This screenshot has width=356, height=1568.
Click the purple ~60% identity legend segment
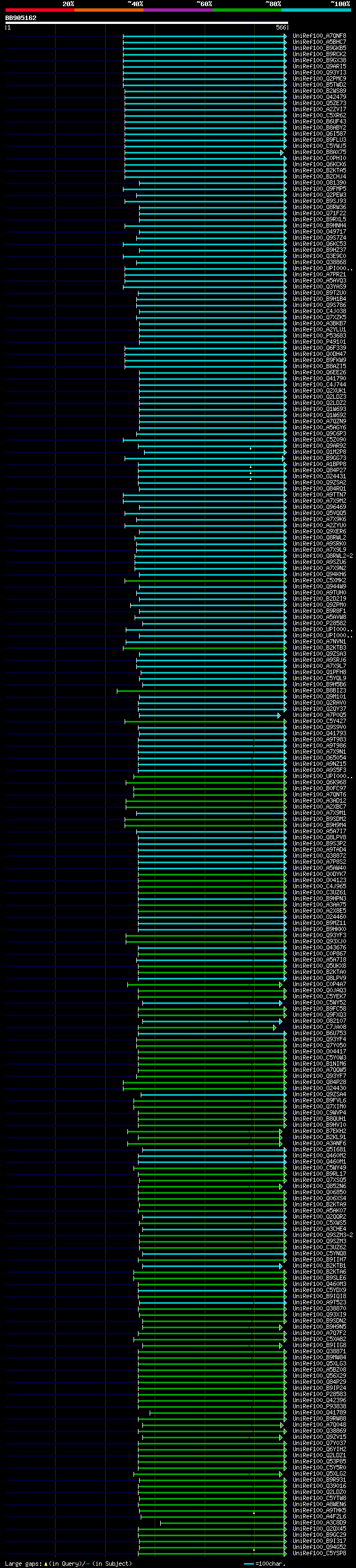[x=177, y=10]
